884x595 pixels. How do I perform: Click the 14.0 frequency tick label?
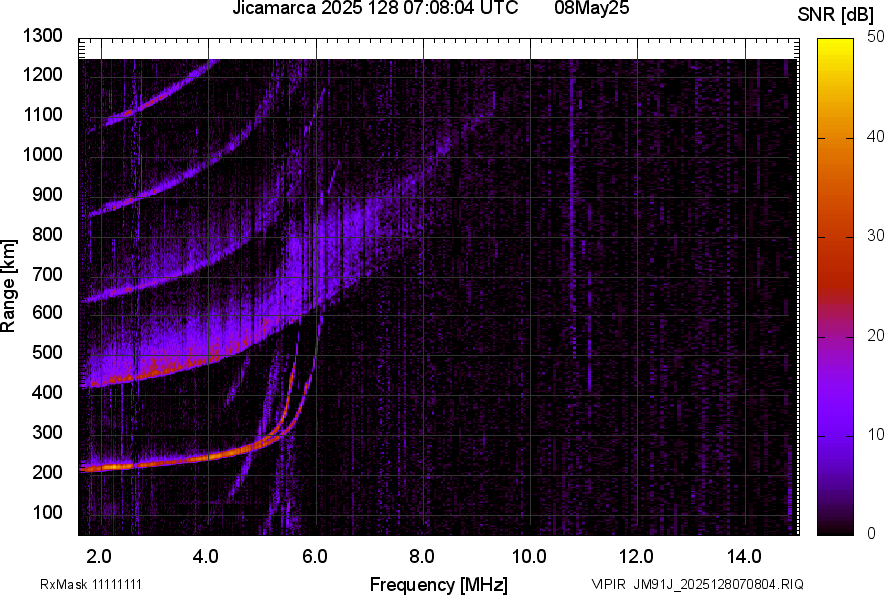click(x=744, y=557)
